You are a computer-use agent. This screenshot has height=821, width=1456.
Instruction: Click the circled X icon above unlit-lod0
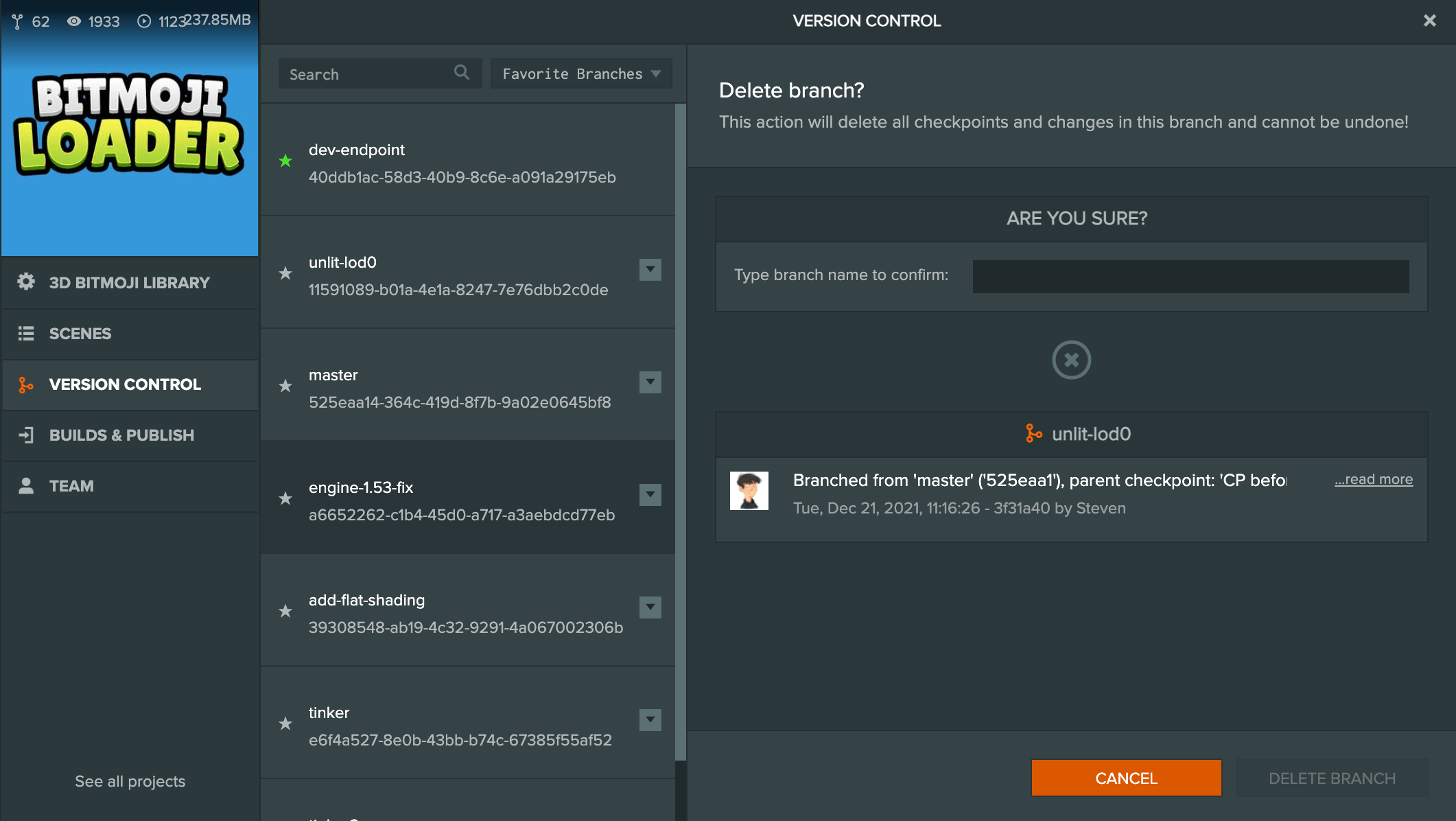tap(1071, 360)
